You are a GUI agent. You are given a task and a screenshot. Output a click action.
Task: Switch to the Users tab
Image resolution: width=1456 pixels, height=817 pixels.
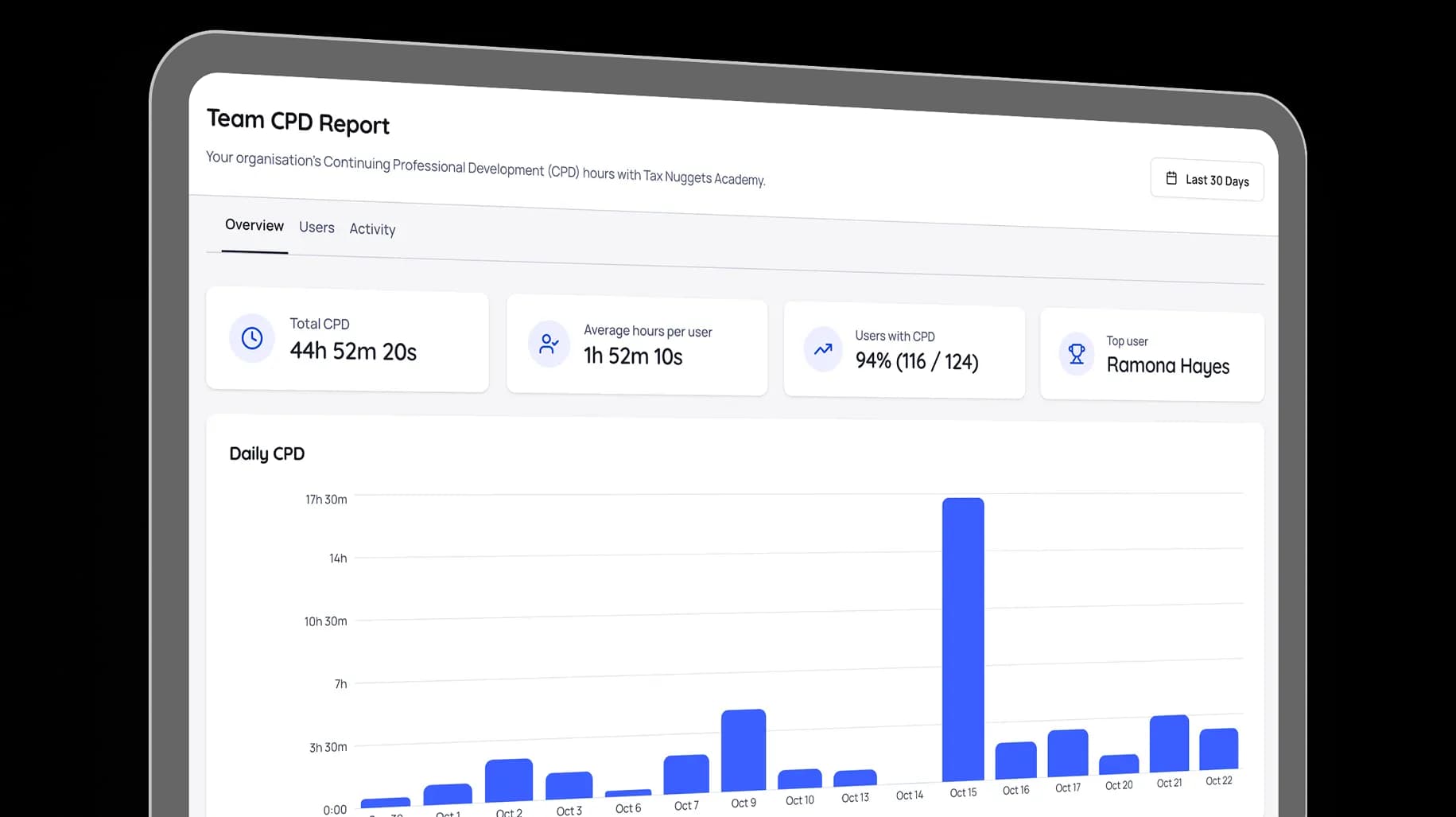316,228
